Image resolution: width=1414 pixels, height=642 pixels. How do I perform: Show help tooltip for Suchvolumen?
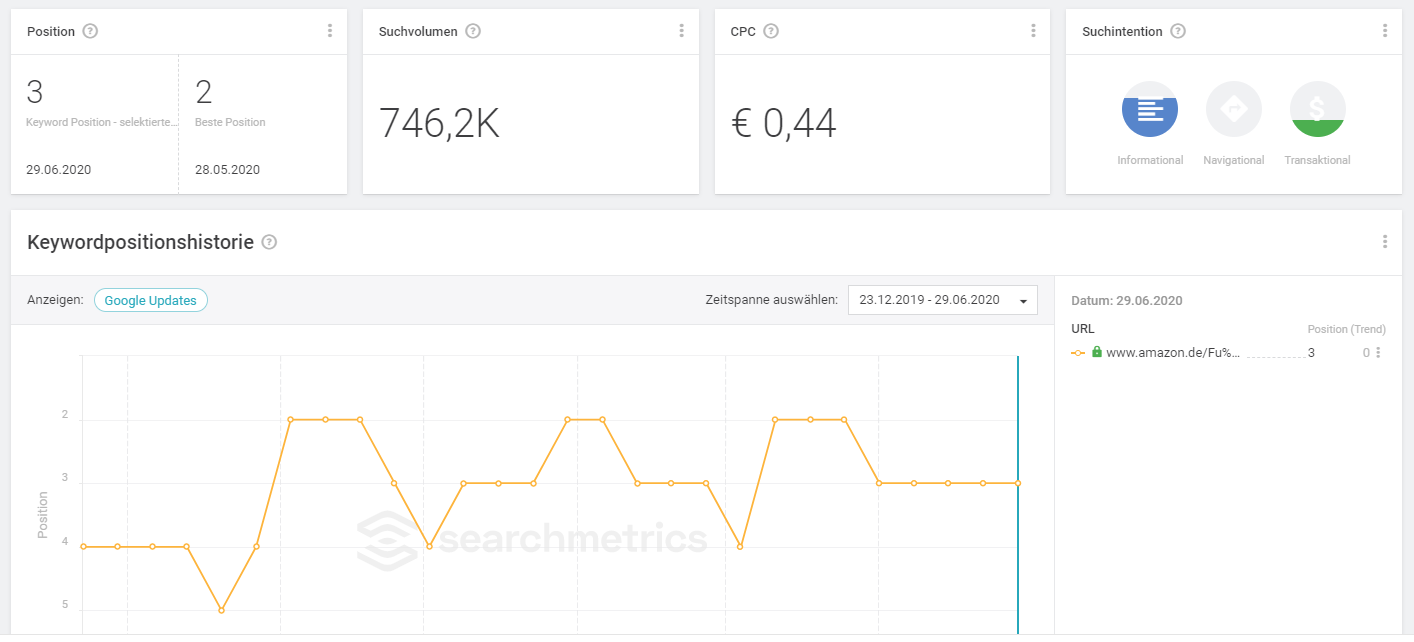[x=473, y=31]
